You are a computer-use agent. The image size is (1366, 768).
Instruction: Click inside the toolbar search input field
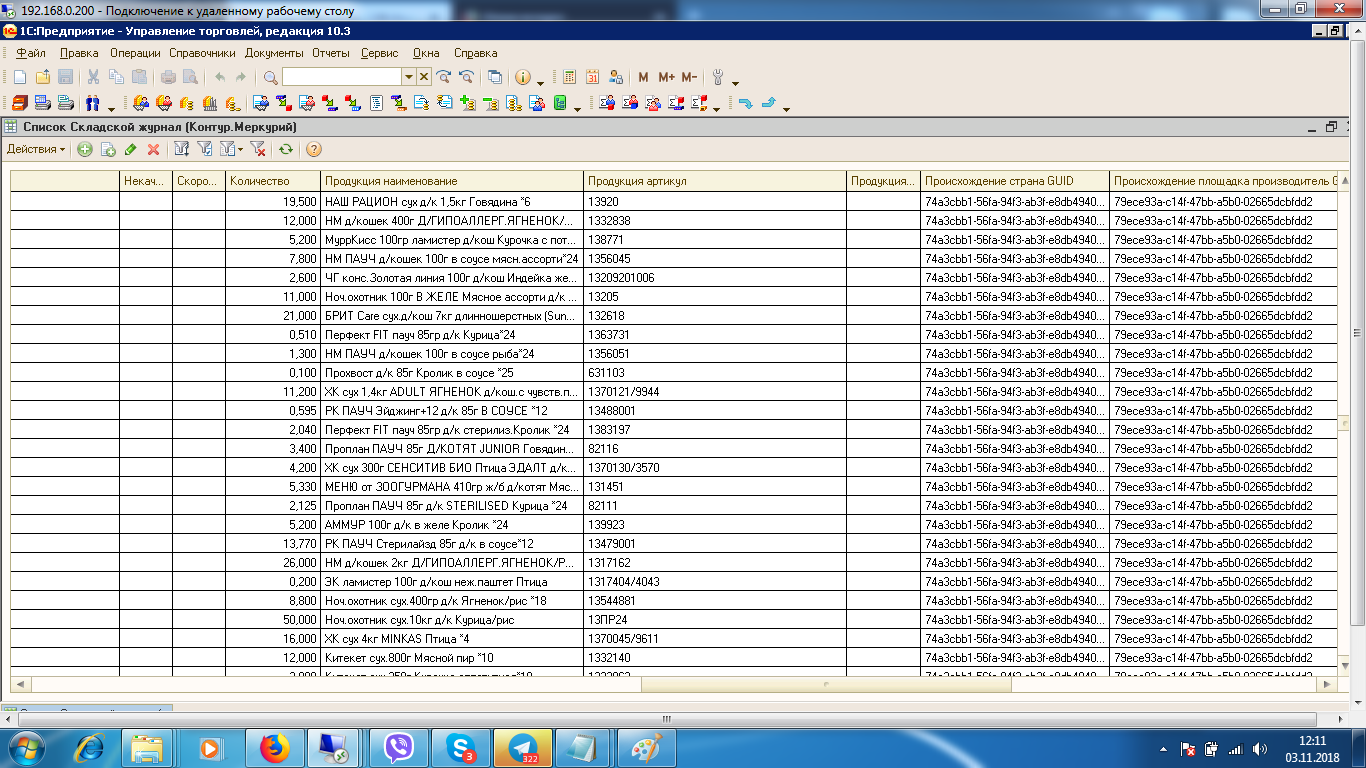(x=341, y=77)
